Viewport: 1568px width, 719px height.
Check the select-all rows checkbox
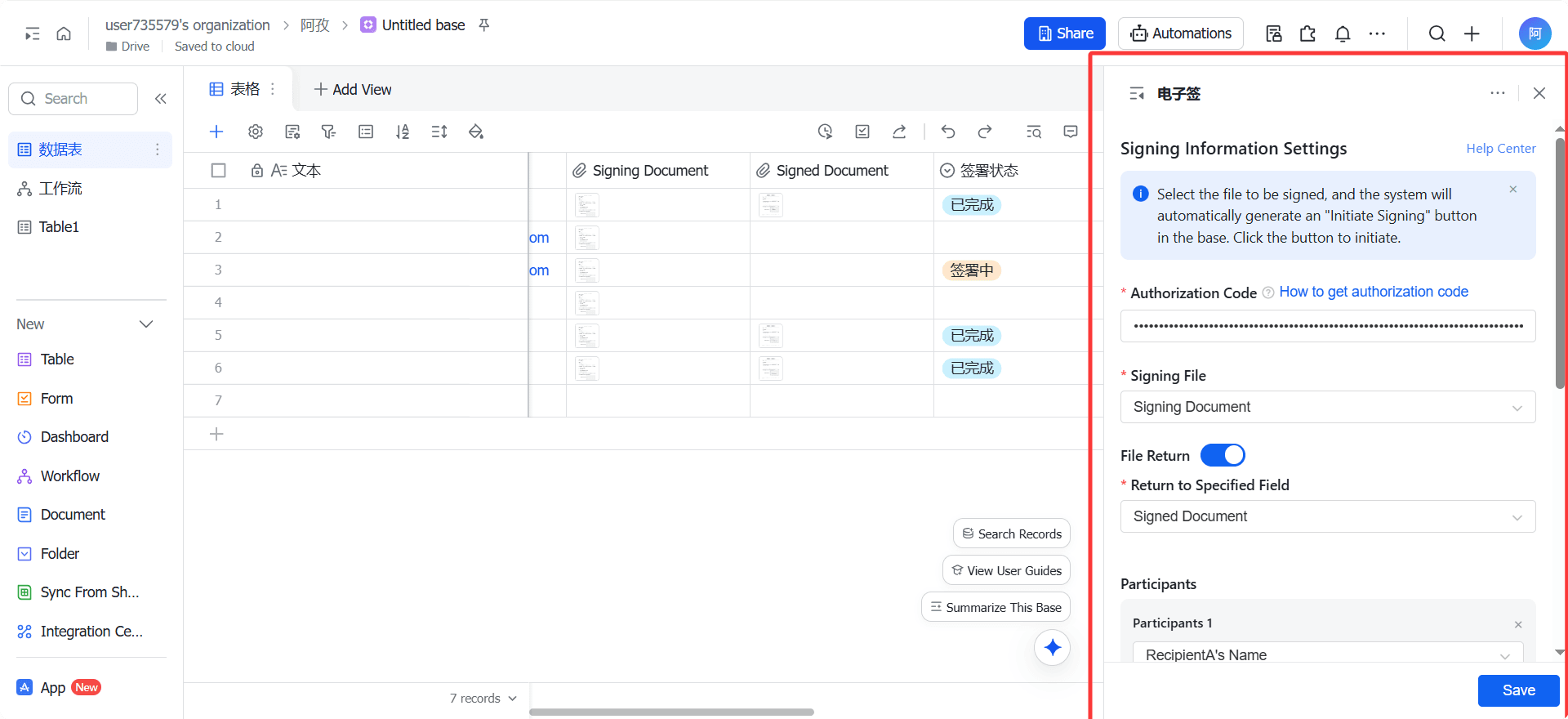tap(218, 171)
